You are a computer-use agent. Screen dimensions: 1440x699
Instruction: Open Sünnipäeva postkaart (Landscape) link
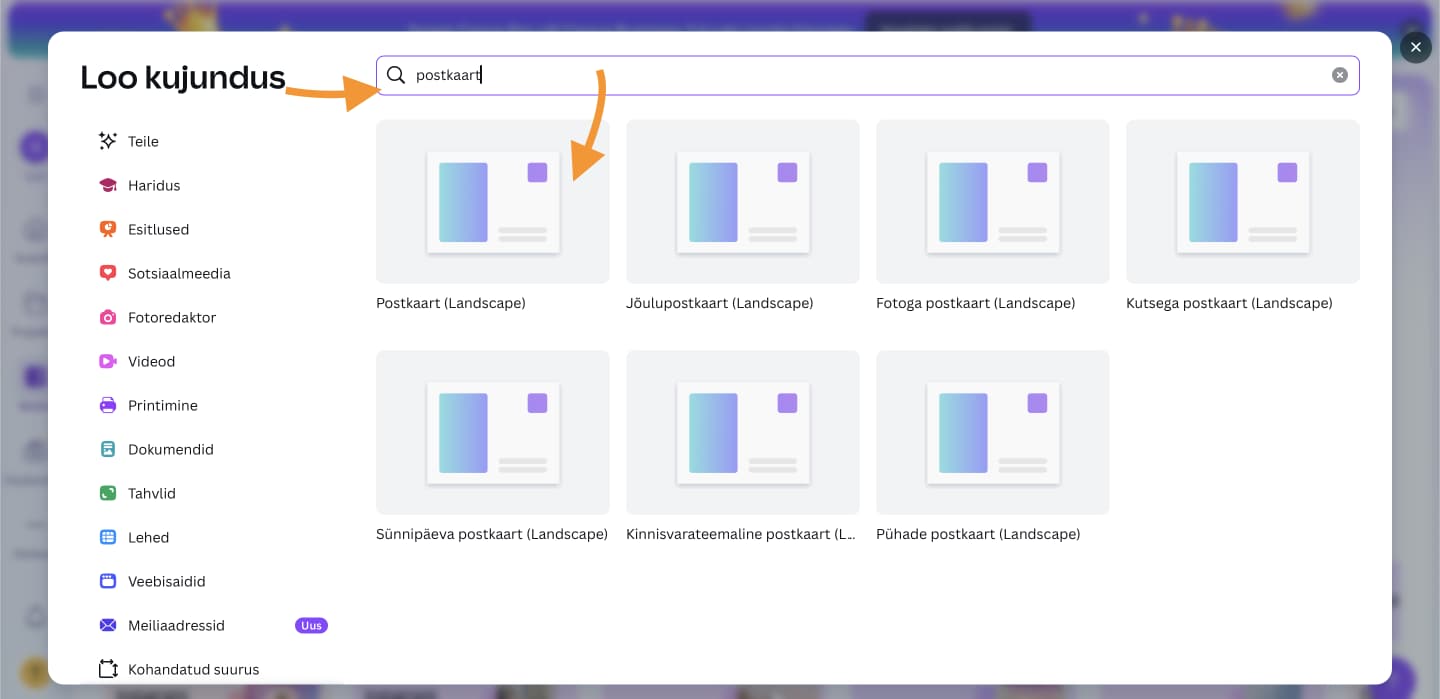492,534
